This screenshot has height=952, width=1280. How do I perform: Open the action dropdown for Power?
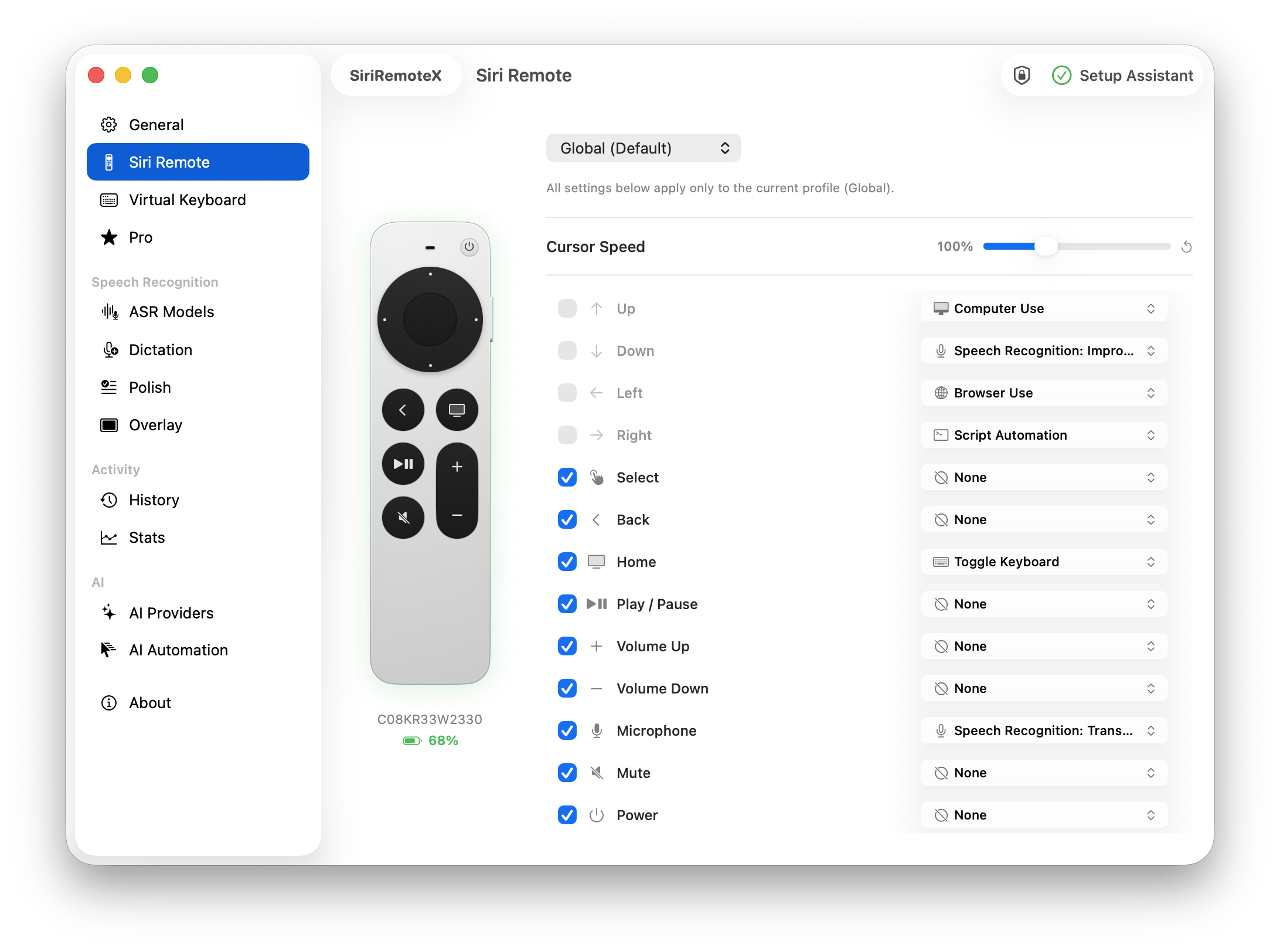click(x=1044, y=815)
